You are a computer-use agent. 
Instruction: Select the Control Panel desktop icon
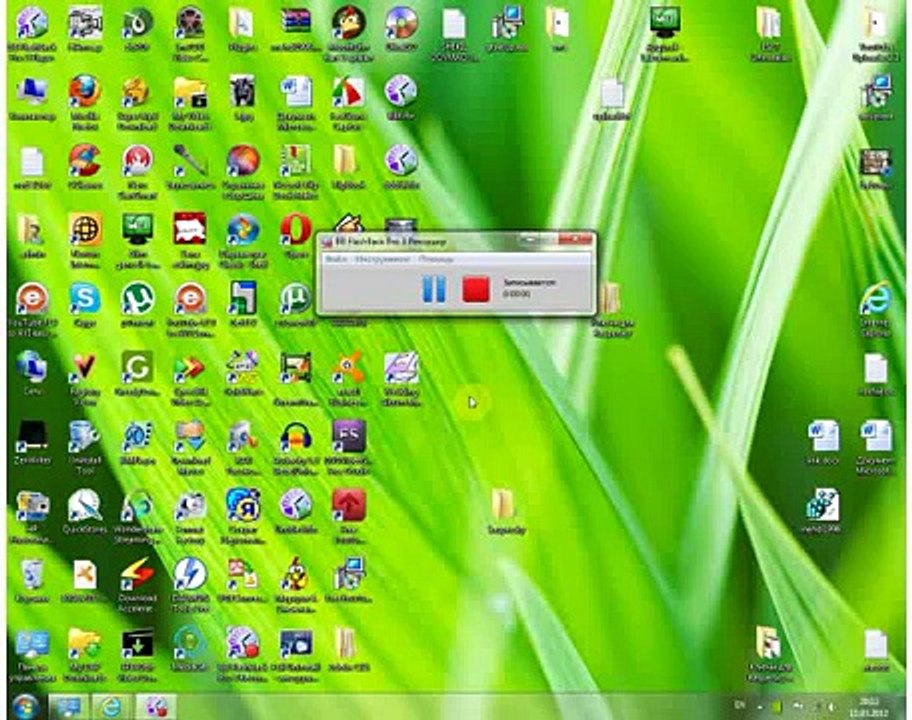32,654
